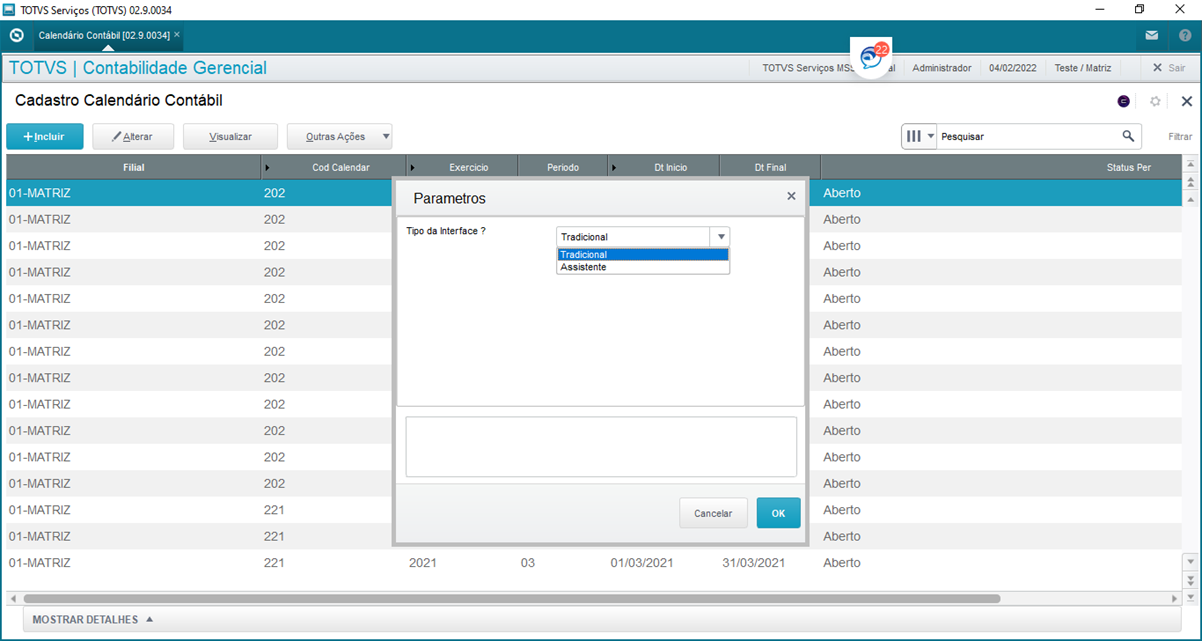Close the Cadastro Calendário Contábil screen
Screen dimensions: 1202x641
tap(1186, 101)
